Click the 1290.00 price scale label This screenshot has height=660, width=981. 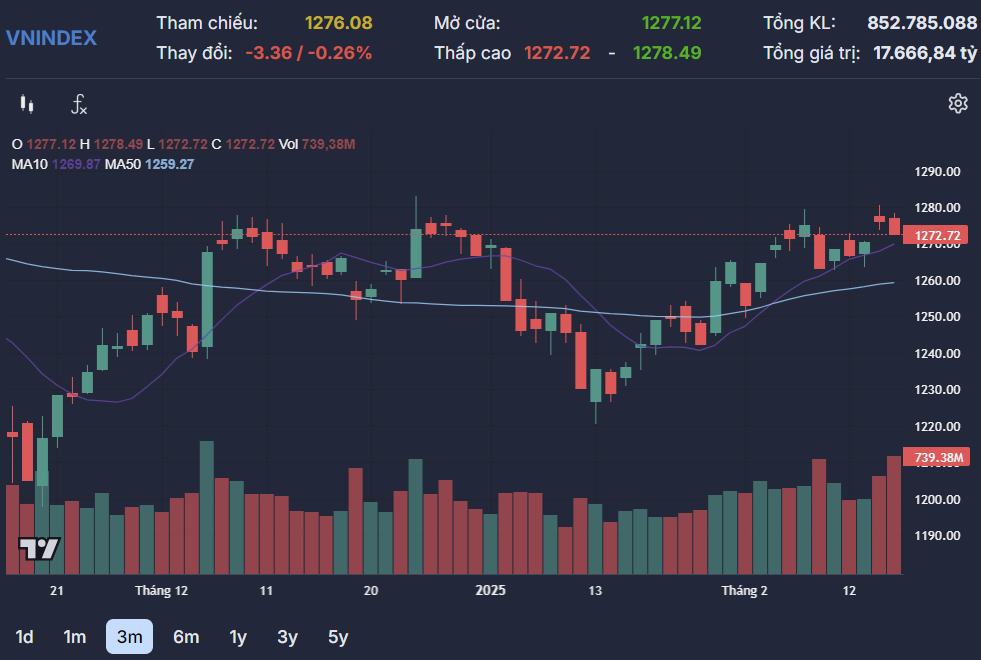click(937, 171)
